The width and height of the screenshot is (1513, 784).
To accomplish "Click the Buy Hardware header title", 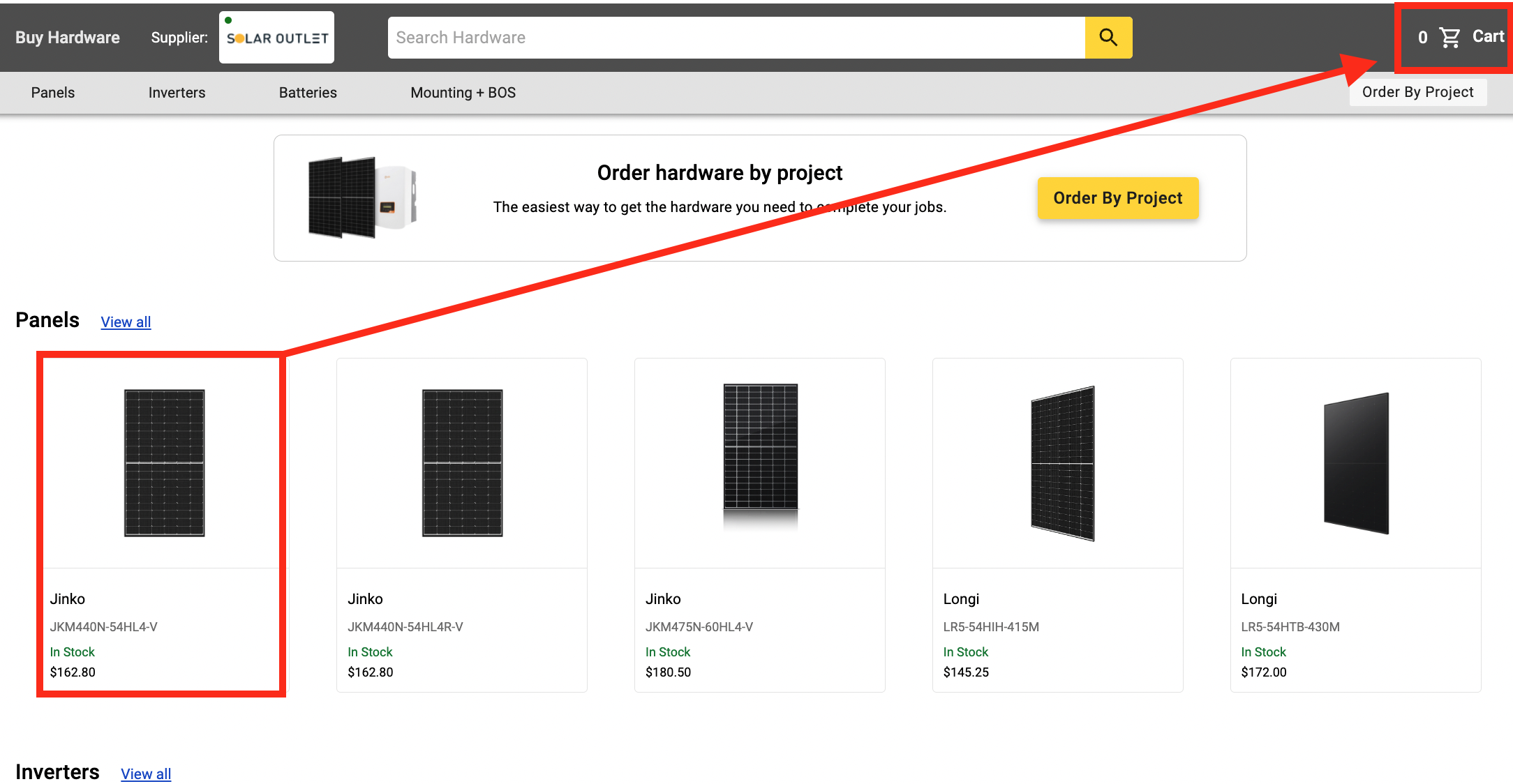I will [x=68, y=38].
